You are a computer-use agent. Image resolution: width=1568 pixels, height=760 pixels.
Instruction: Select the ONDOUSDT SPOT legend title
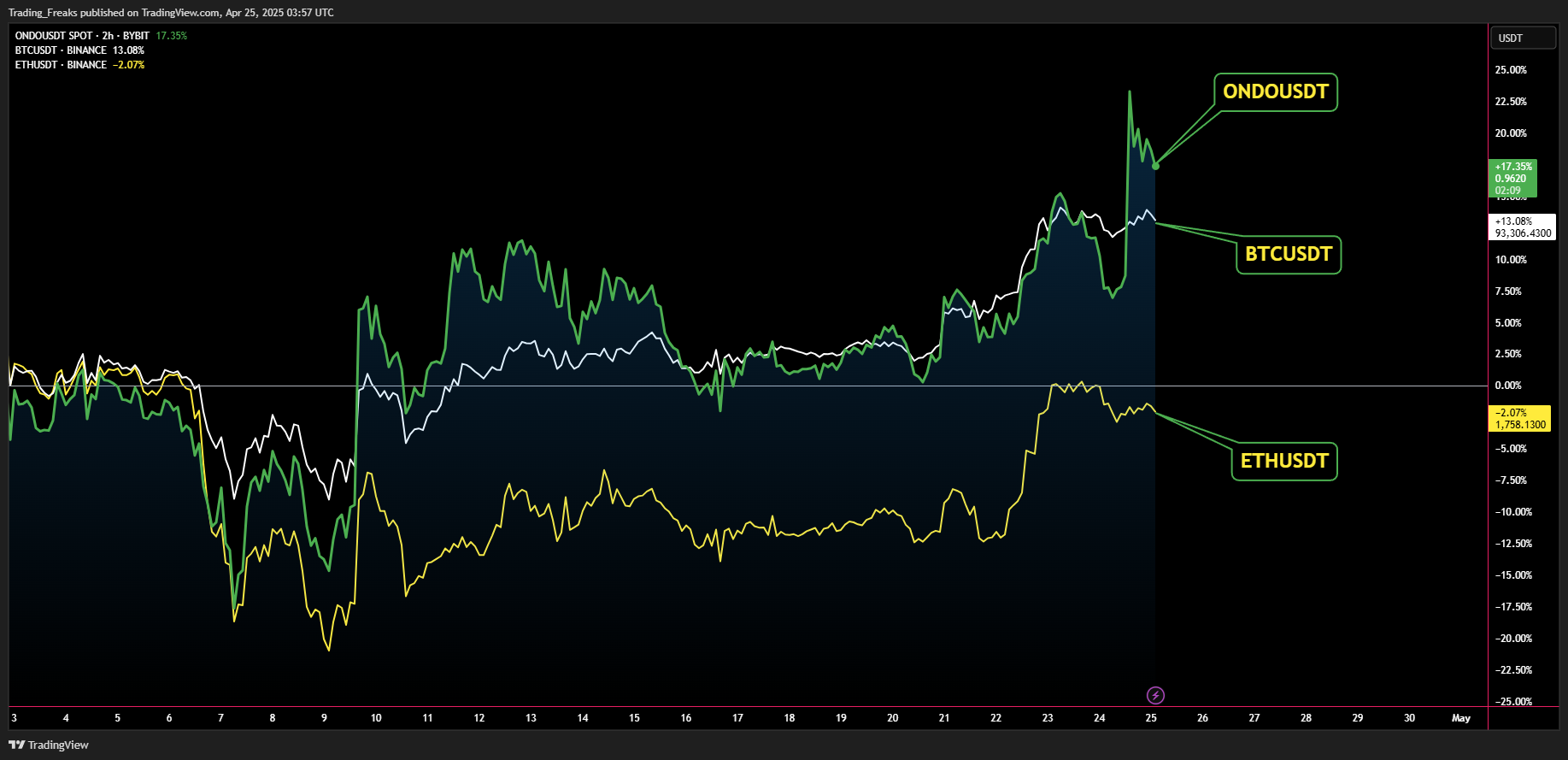pyautogui.click(x=82, y=36)
